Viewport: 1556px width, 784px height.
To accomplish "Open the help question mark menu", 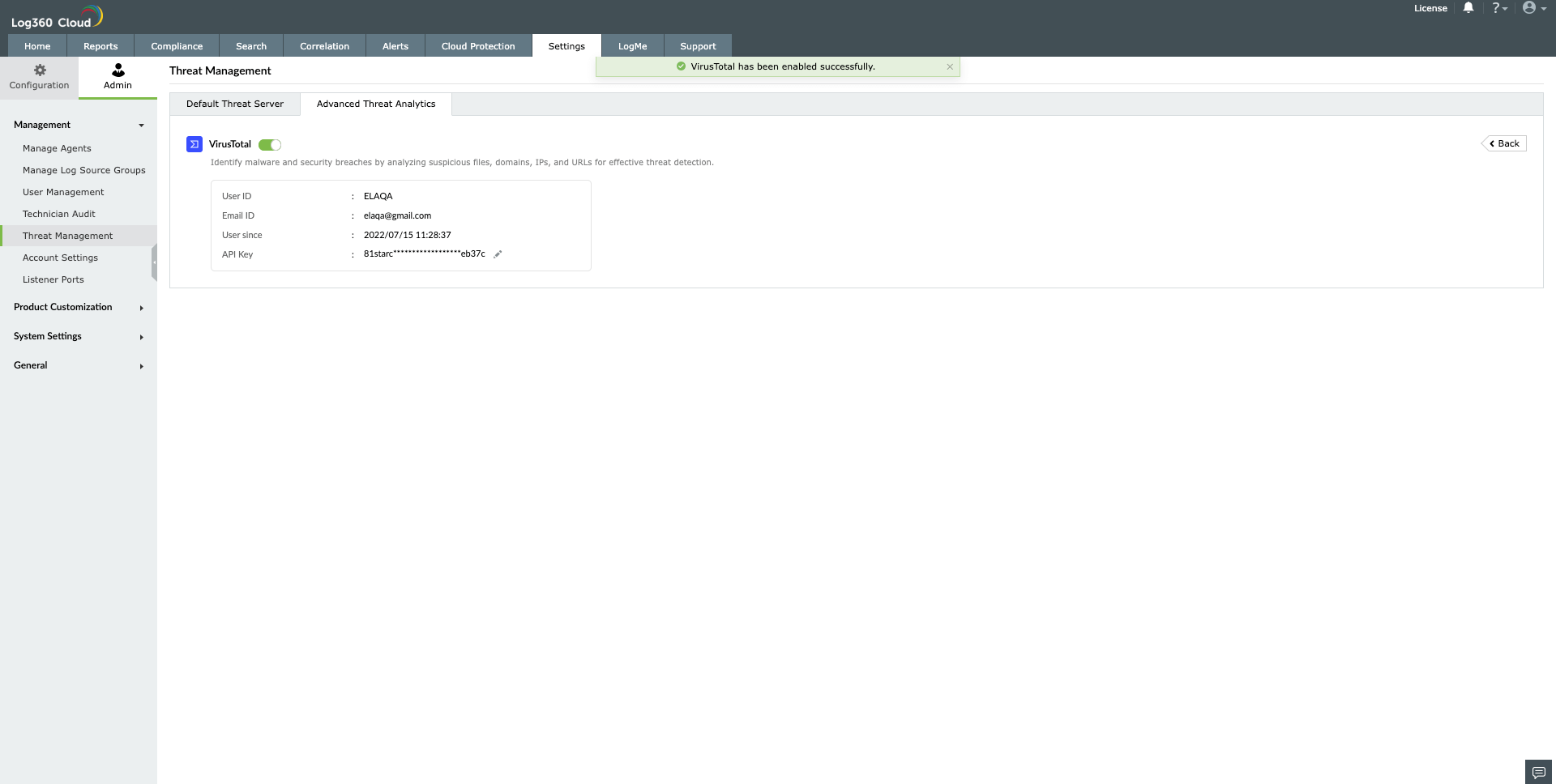I will point(1499,8).
